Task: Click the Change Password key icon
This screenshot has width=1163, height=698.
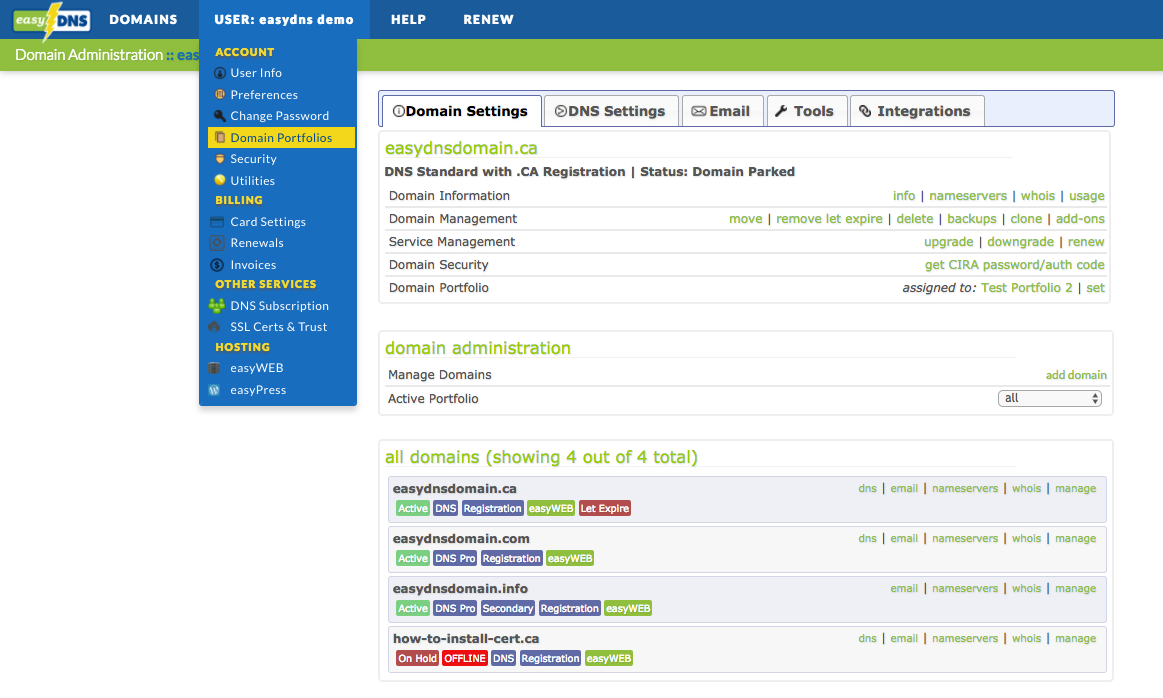Action: (x=220, y=116)
